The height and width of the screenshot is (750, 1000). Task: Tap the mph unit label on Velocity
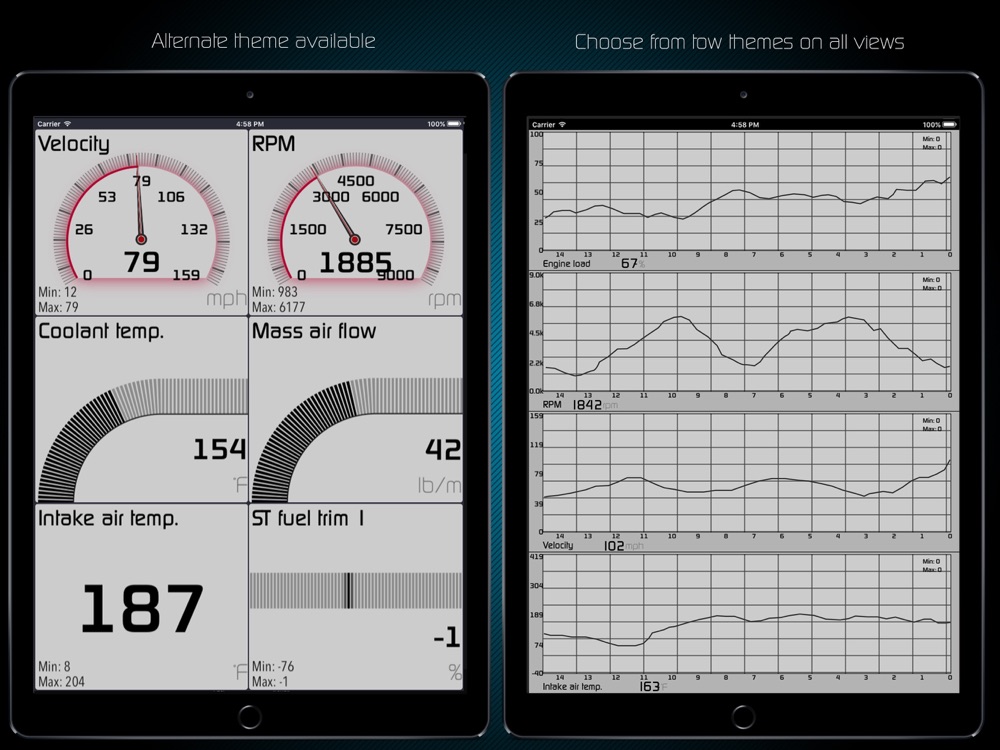pos(226,299)
